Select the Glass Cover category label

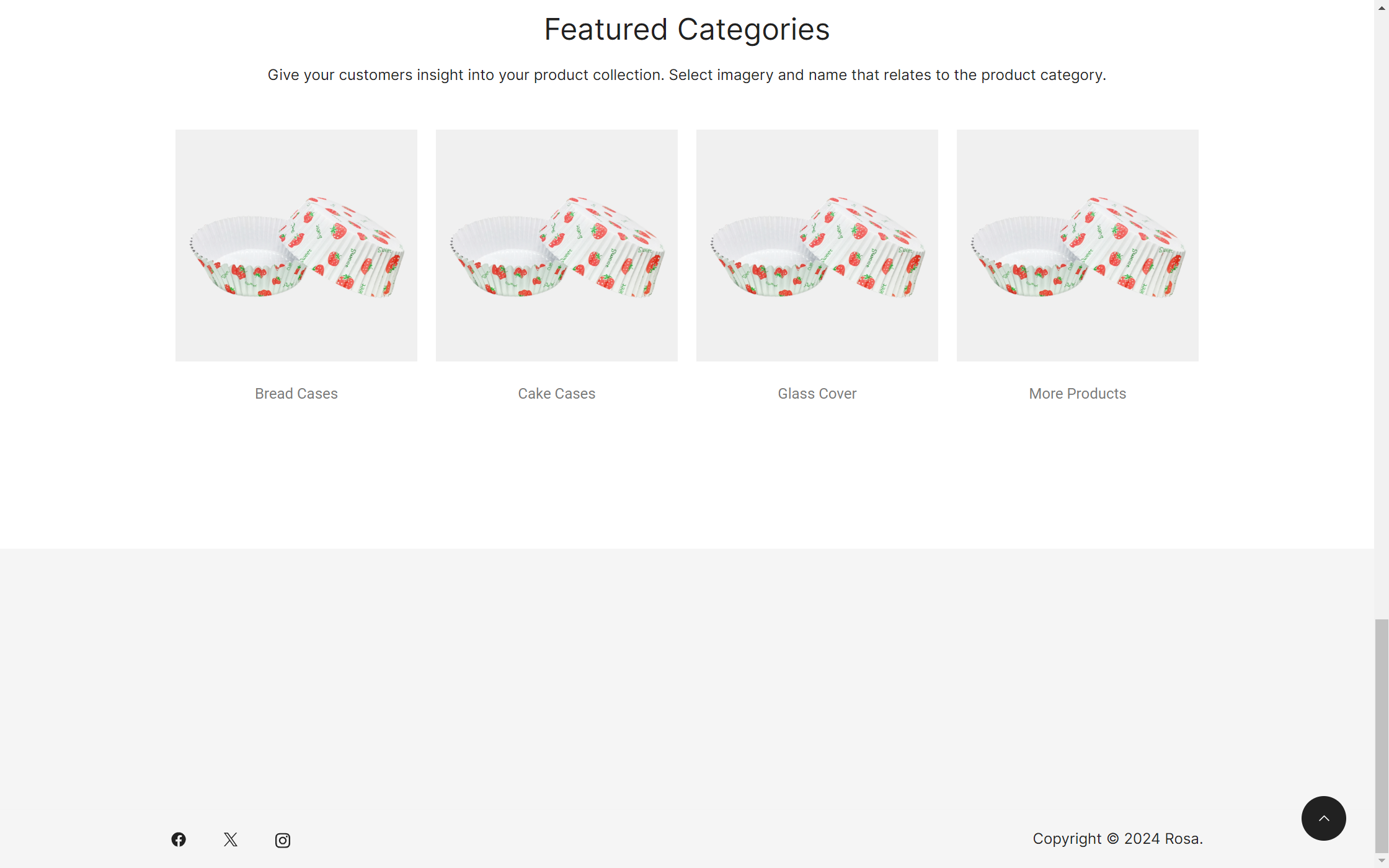point(817,394)
